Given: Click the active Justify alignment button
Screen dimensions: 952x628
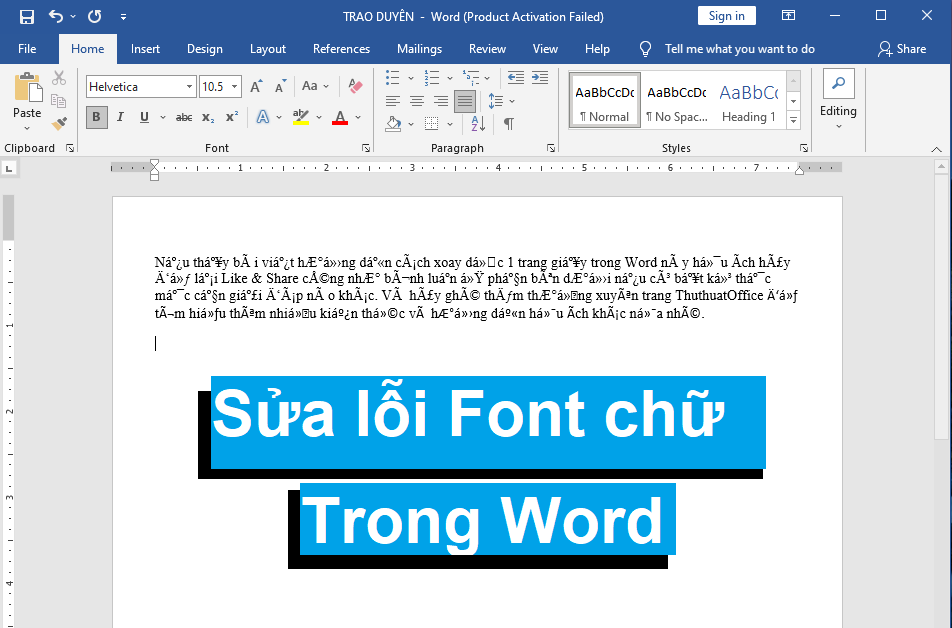Looking at the screenshot, I should 464,101.
